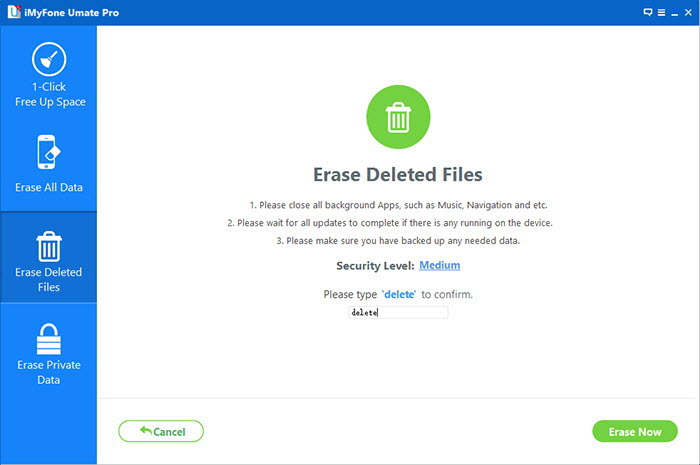Click the sidebar trash can icon
The width and height of the screenshot is (700, 465).
(x=48, y=244)
